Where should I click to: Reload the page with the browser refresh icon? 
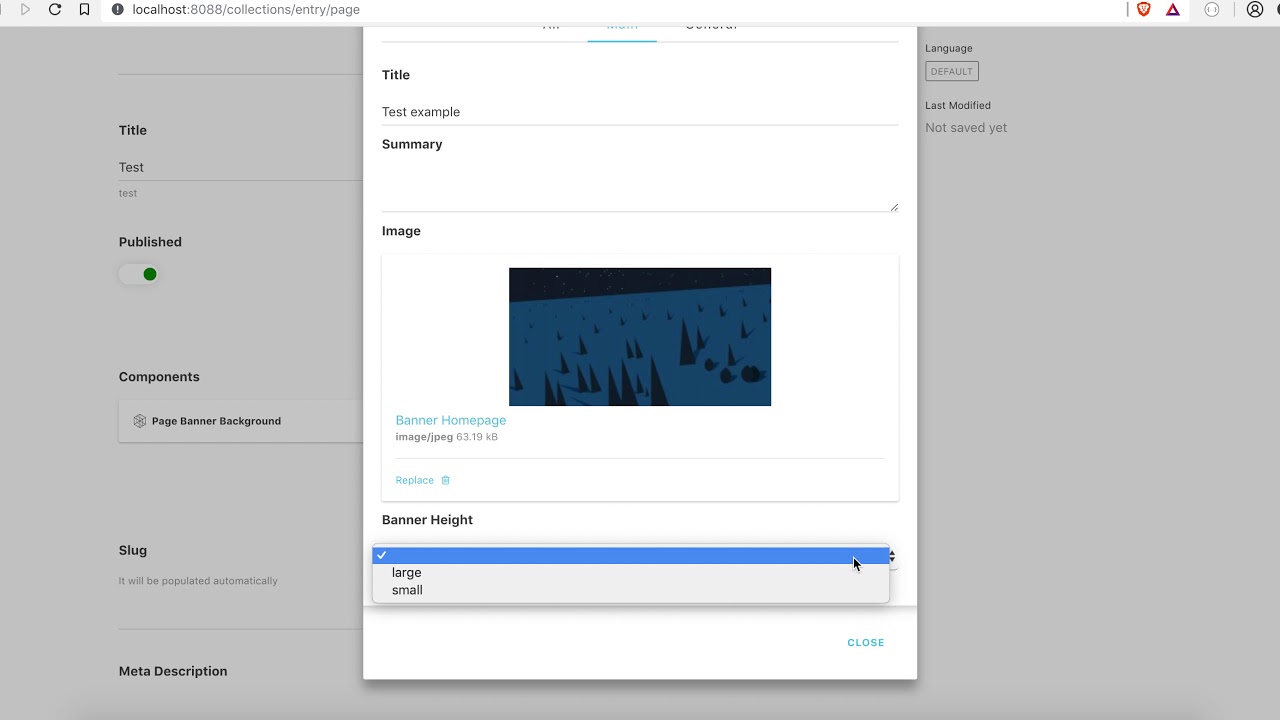click(x=55, y=10)
